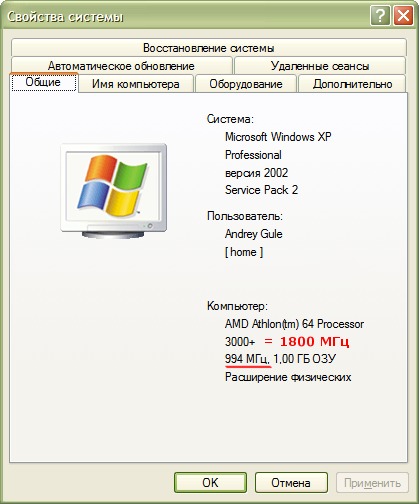Click the Применить button
Image resolution: width=419 pixels, height=504 pixels.
pyautogui.click(x=372, y=482)
